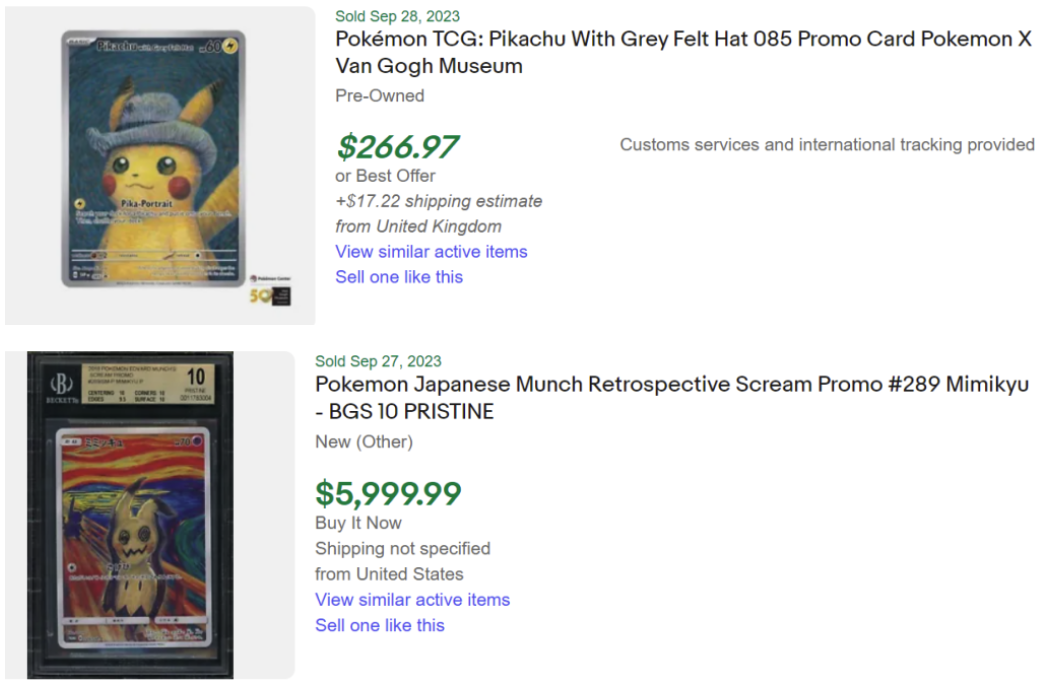Image resolution: width=1050 pixels, height=684 pixels.
Task: Click Customs services and international tracking text
Action: 827,145
